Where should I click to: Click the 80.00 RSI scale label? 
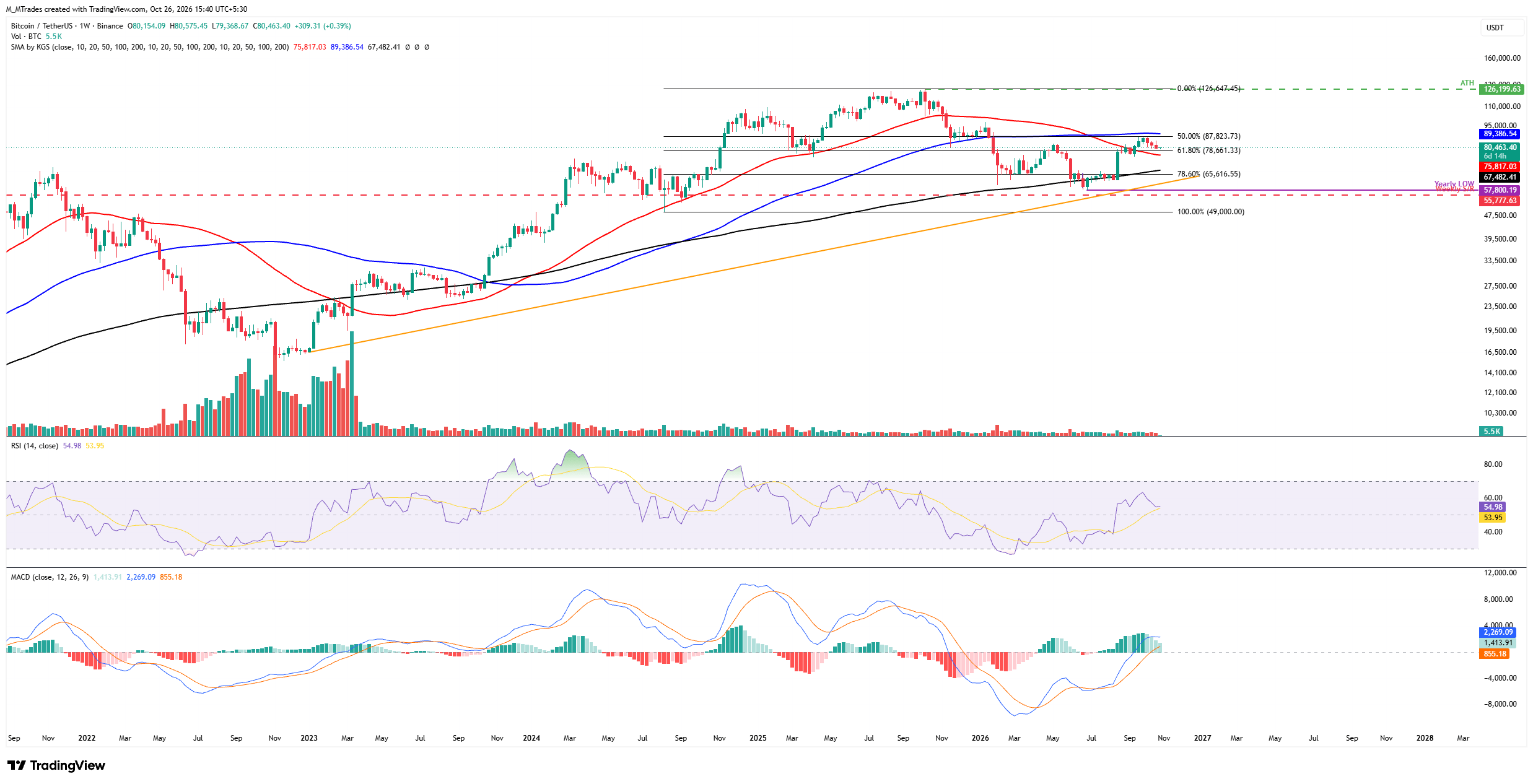[1493, 464]
